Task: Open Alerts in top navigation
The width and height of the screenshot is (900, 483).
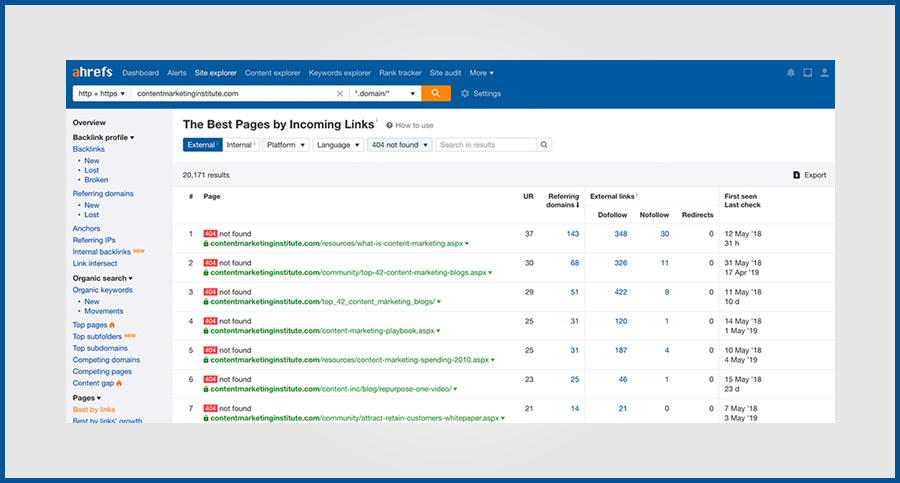Action: 177,73
